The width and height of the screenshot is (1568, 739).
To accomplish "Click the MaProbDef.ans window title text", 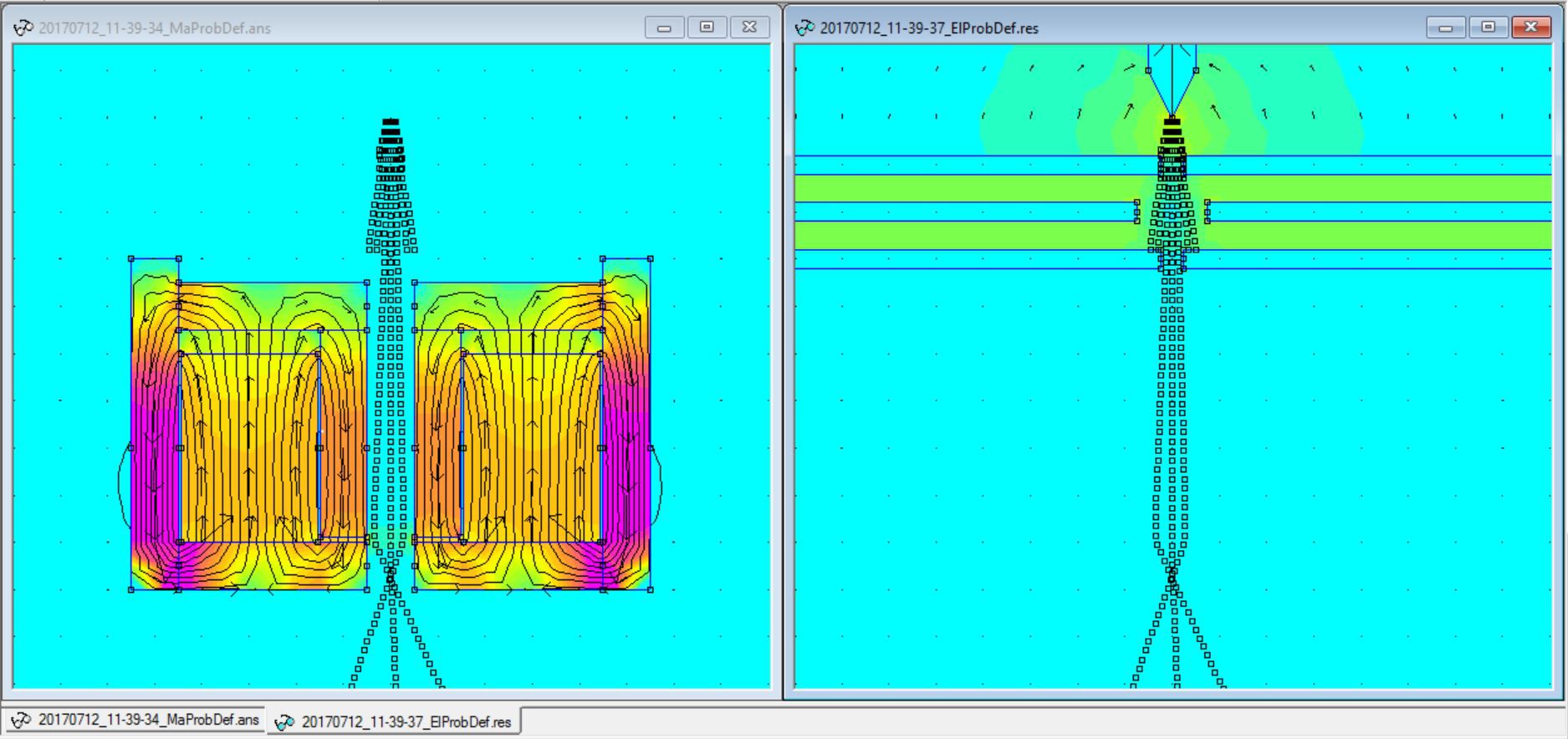I will [155, 28].
